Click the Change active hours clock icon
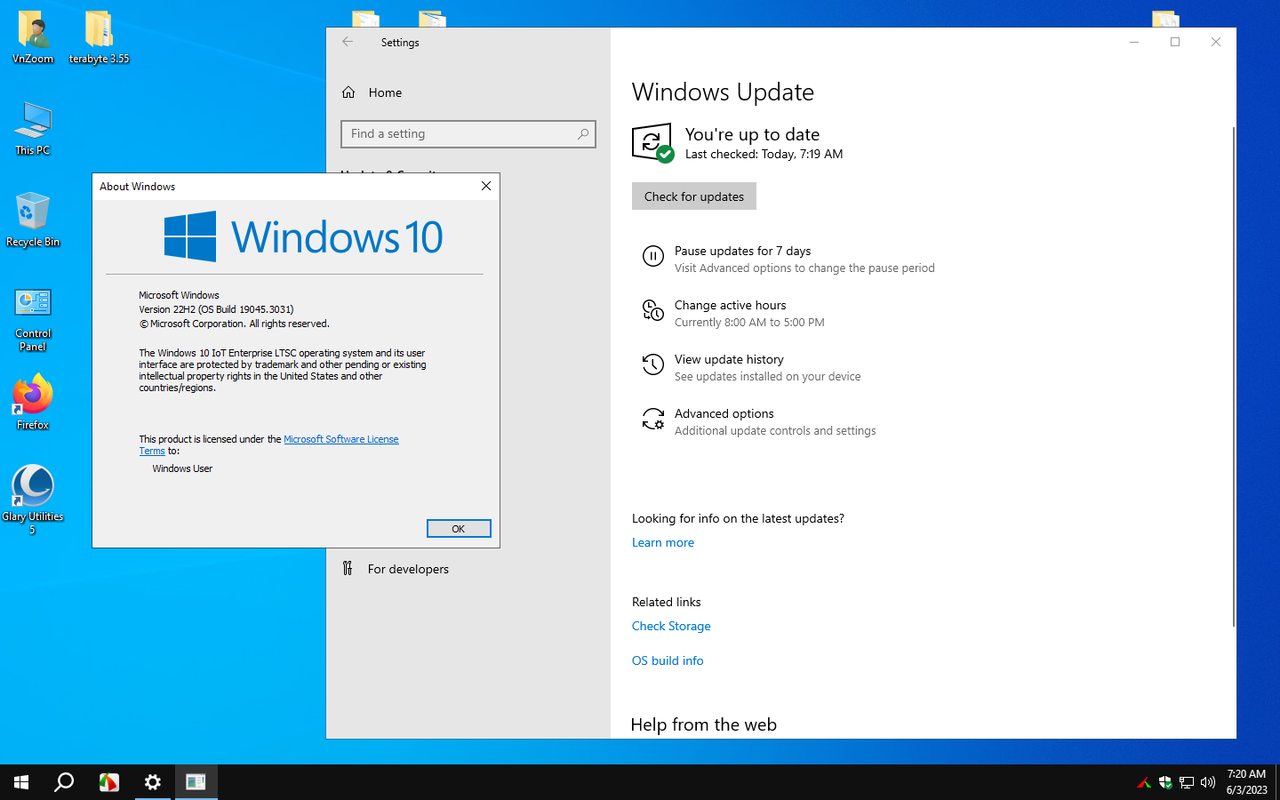 652,311
